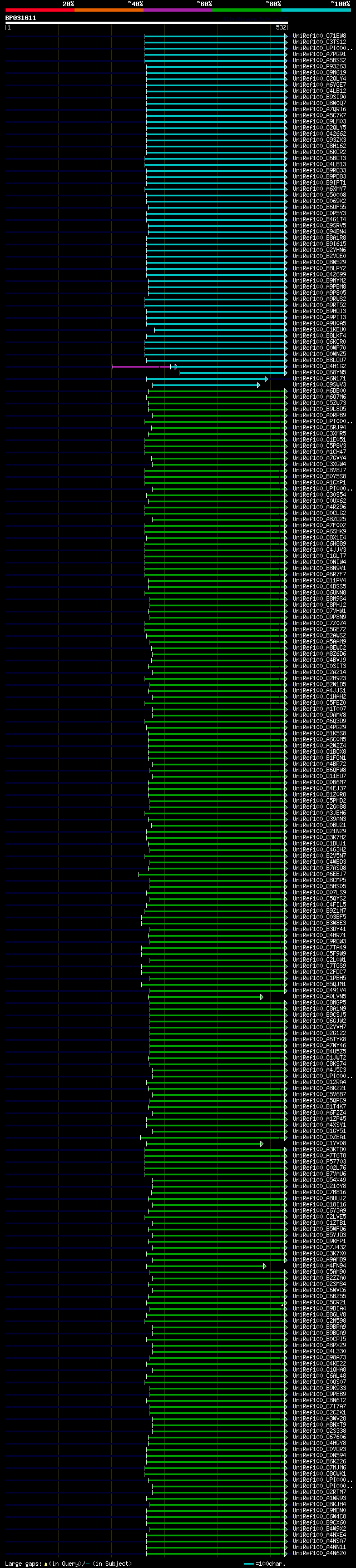Select the UniRef100_Q8H162 label
This screenshot has width=356, height=1568.
coord(319,146)
